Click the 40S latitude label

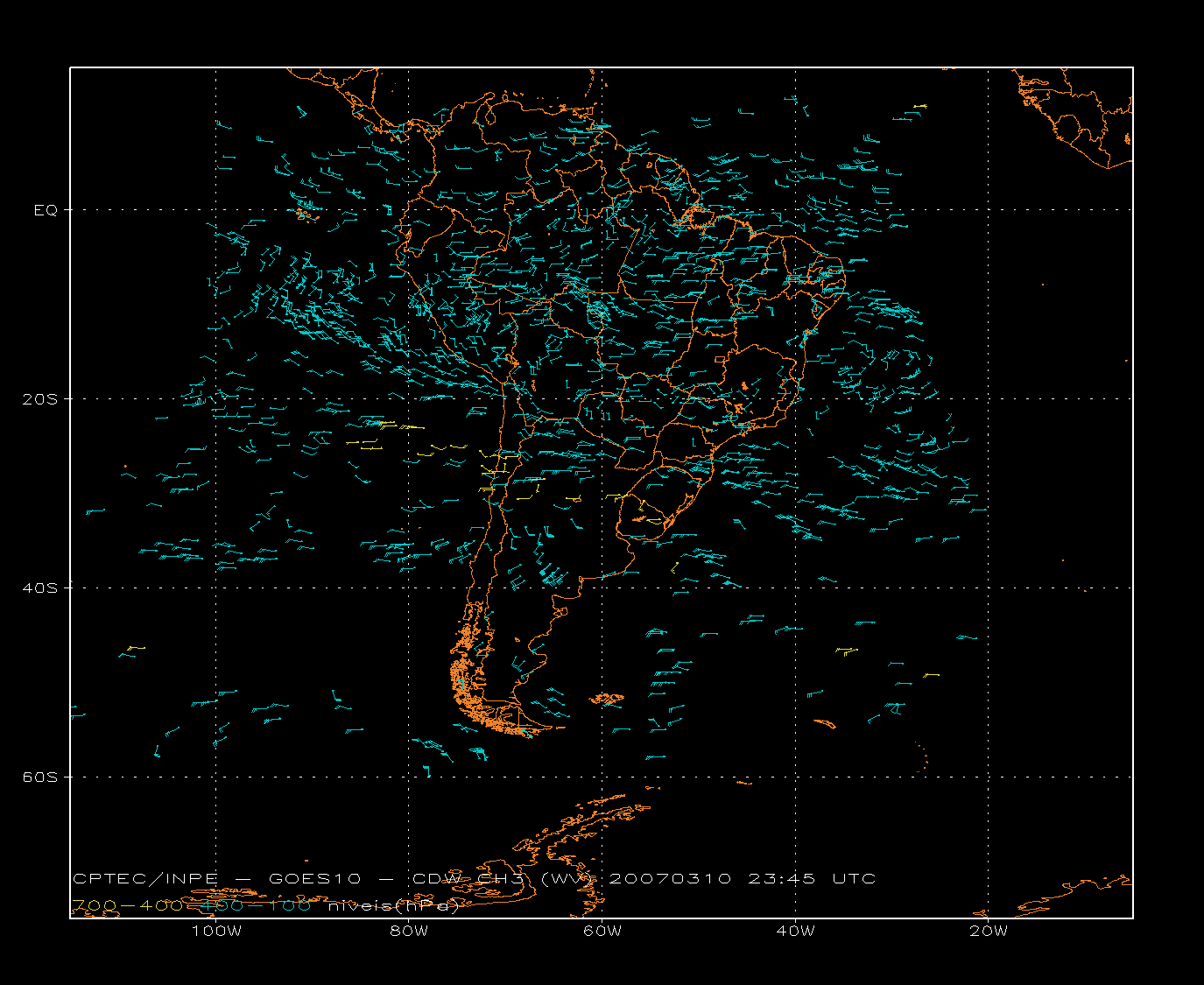tap(39, 588)
